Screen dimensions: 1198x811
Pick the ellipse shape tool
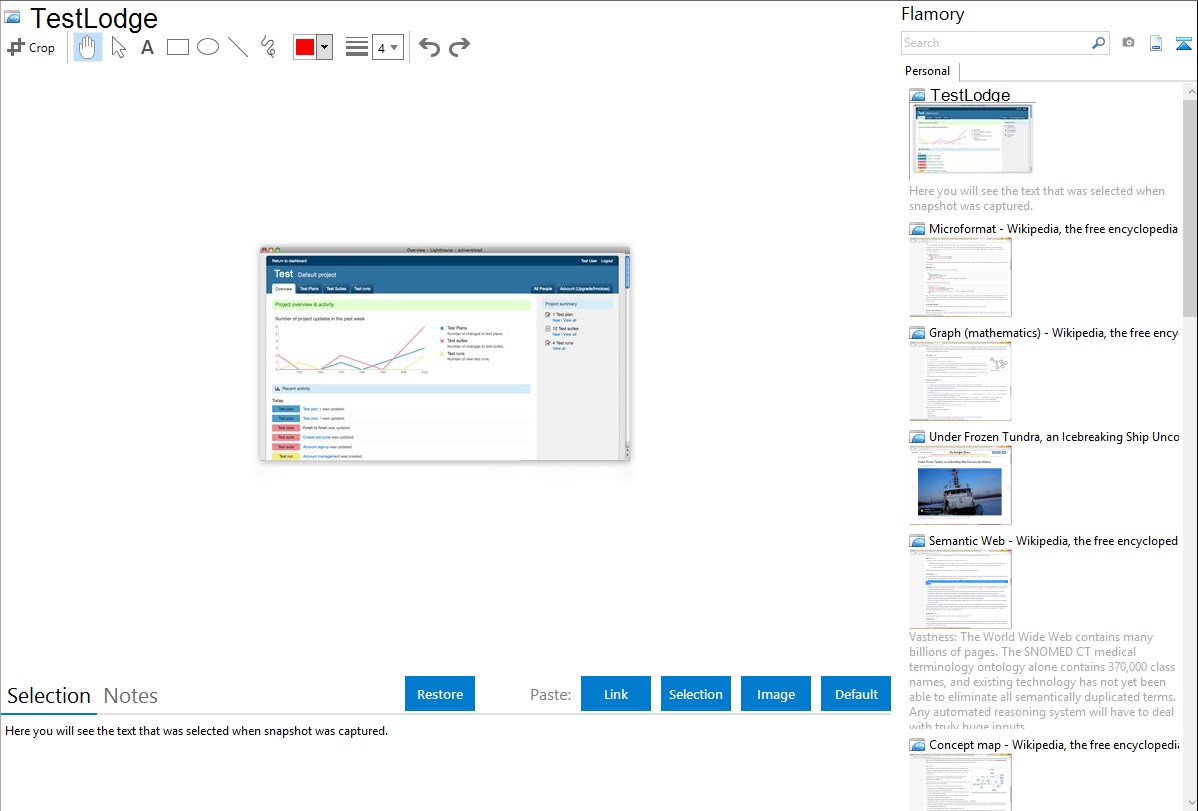click(208, 47)
